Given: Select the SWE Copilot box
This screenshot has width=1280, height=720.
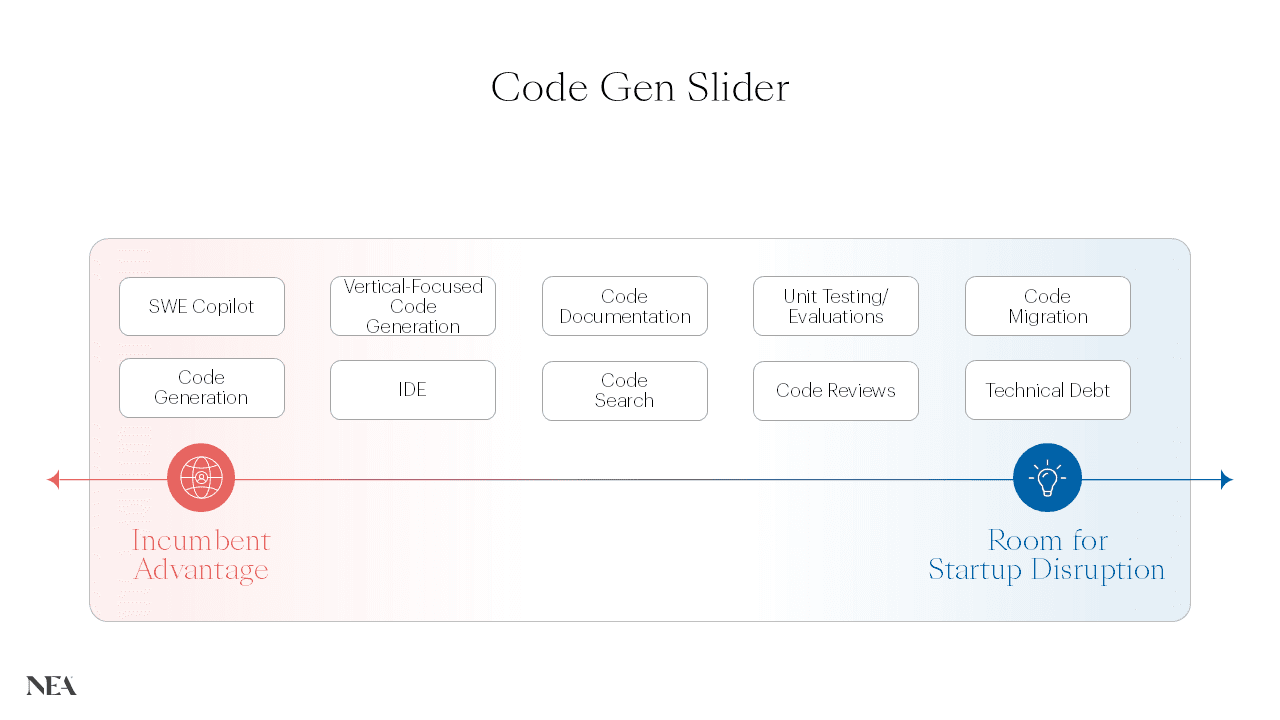Looking at the screenshot, I should 202,306.
